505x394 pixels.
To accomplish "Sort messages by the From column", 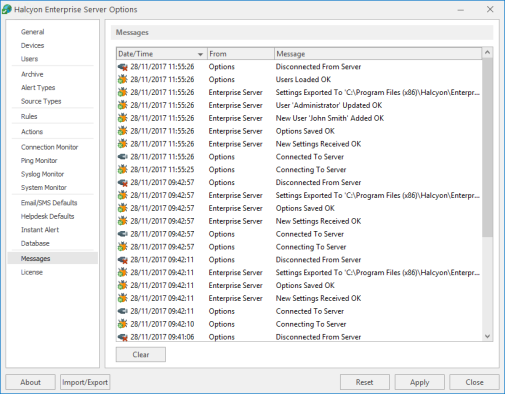I will (x=240, y=54).
